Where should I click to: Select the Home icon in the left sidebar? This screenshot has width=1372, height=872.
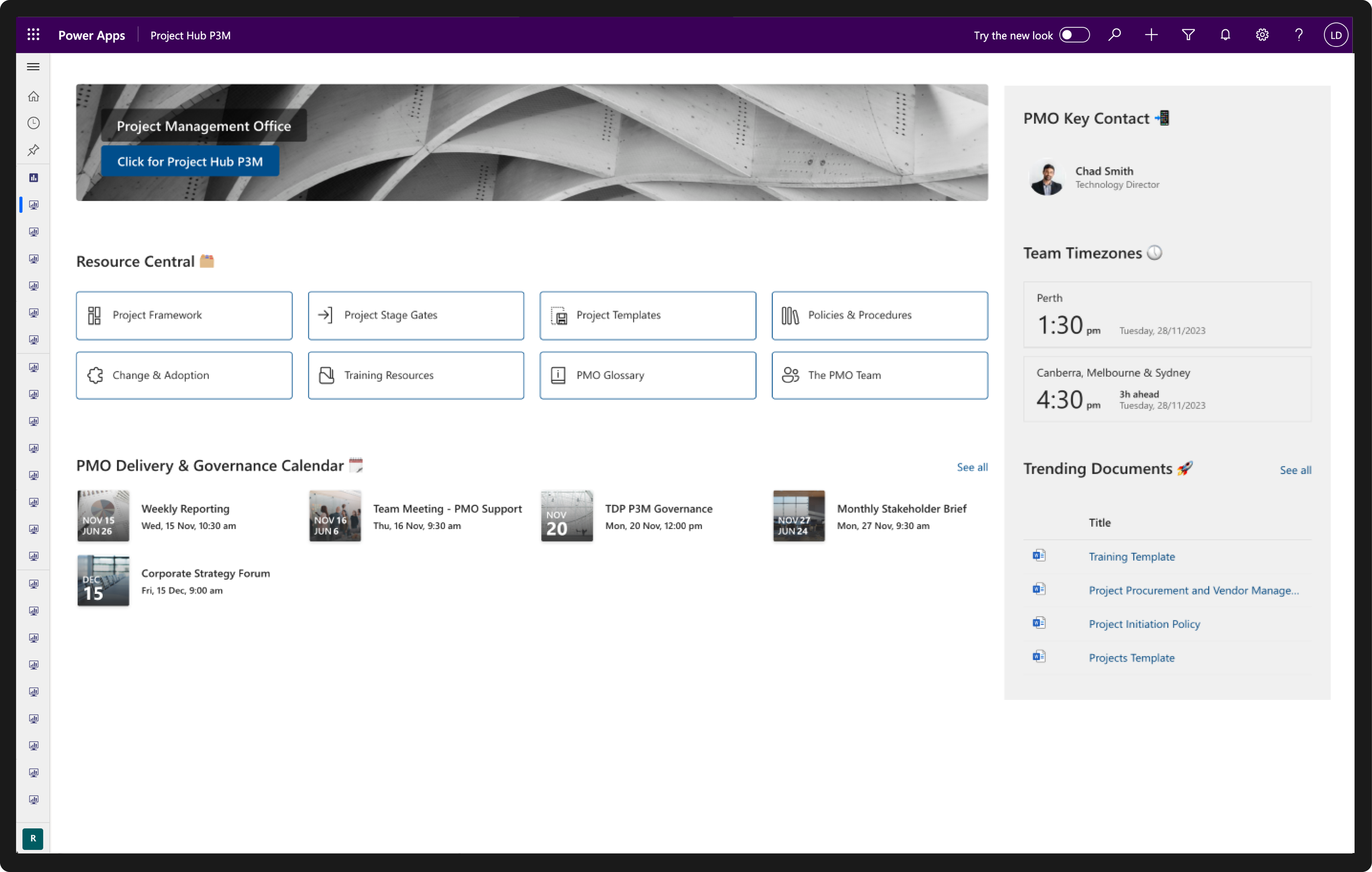[x=34, y=96]
